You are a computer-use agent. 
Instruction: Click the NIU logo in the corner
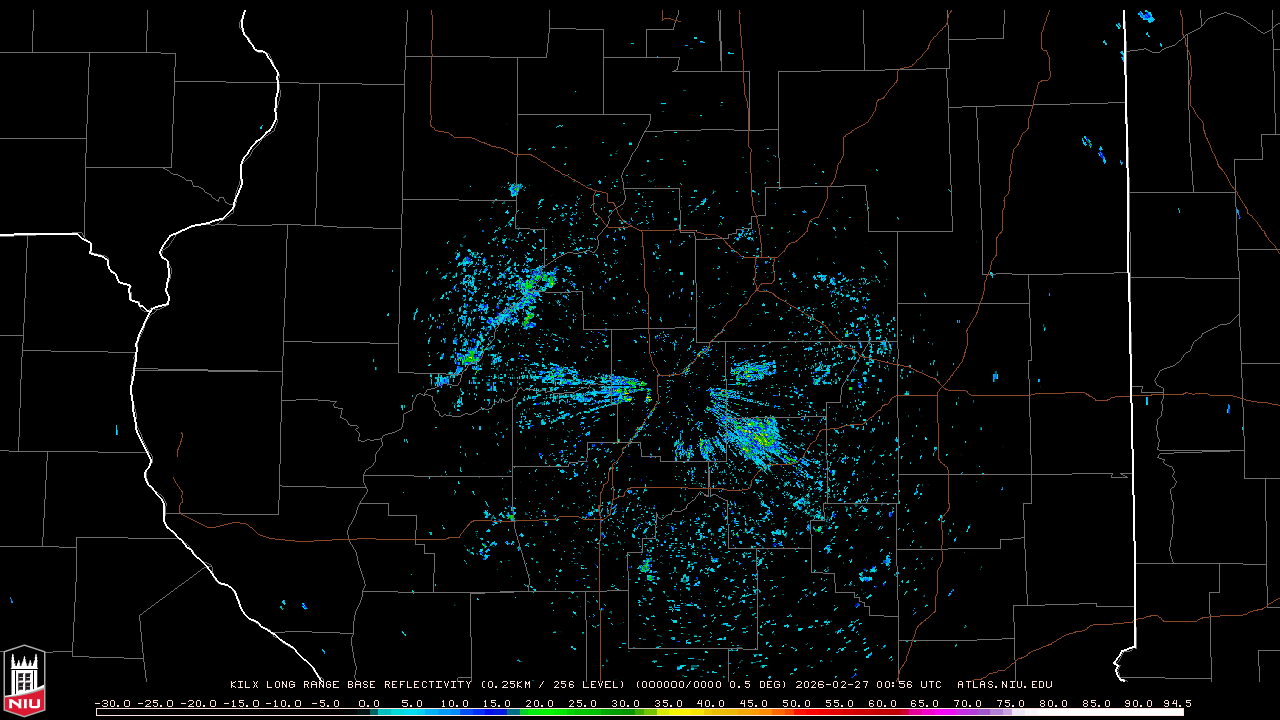24,681
